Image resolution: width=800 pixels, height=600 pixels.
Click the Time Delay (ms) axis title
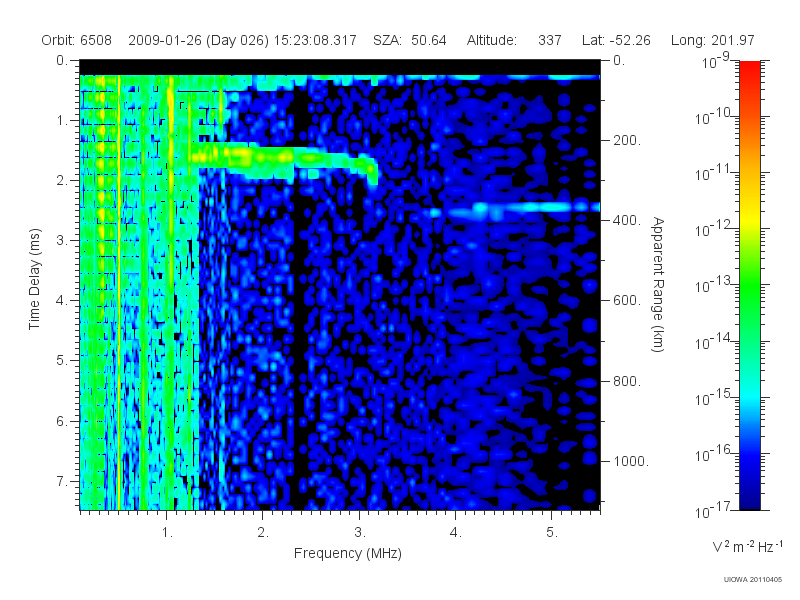tap(34, 279)
